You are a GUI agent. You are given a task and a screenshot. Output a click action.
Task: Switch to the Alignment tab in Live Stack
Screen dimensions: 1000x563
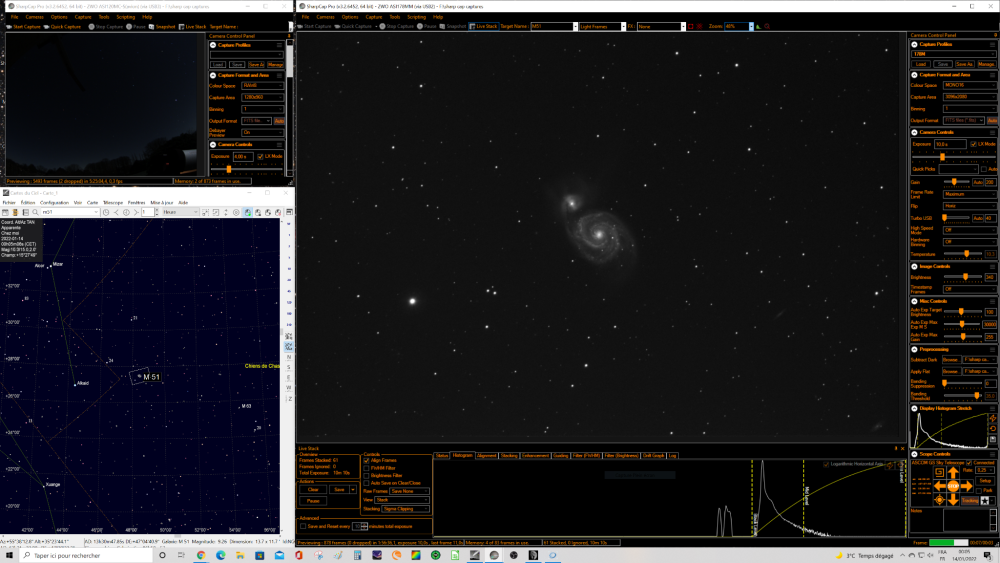487,456
